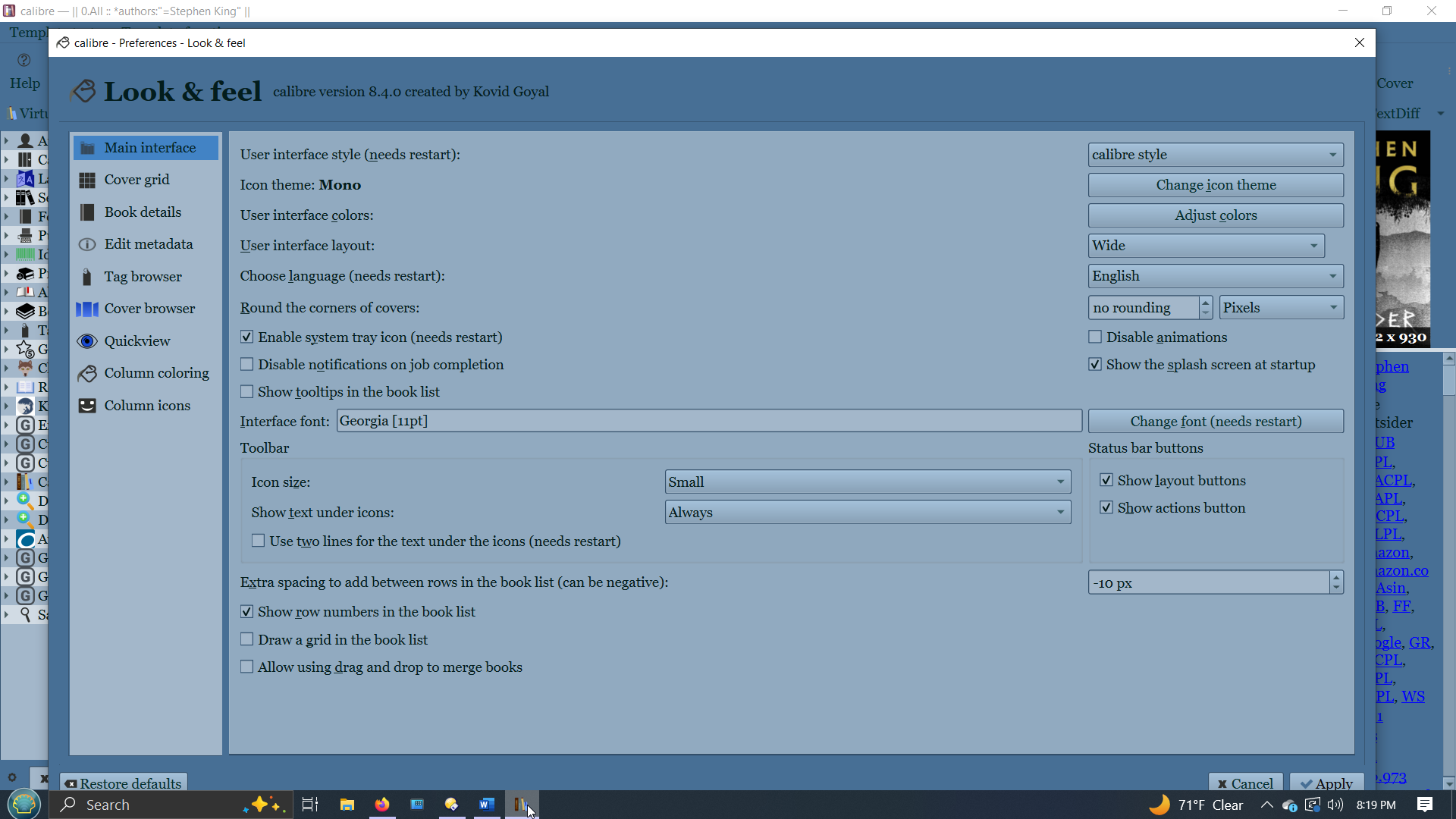Open Column coloring settings icon

pyautogui.click(x=87, y=373)
